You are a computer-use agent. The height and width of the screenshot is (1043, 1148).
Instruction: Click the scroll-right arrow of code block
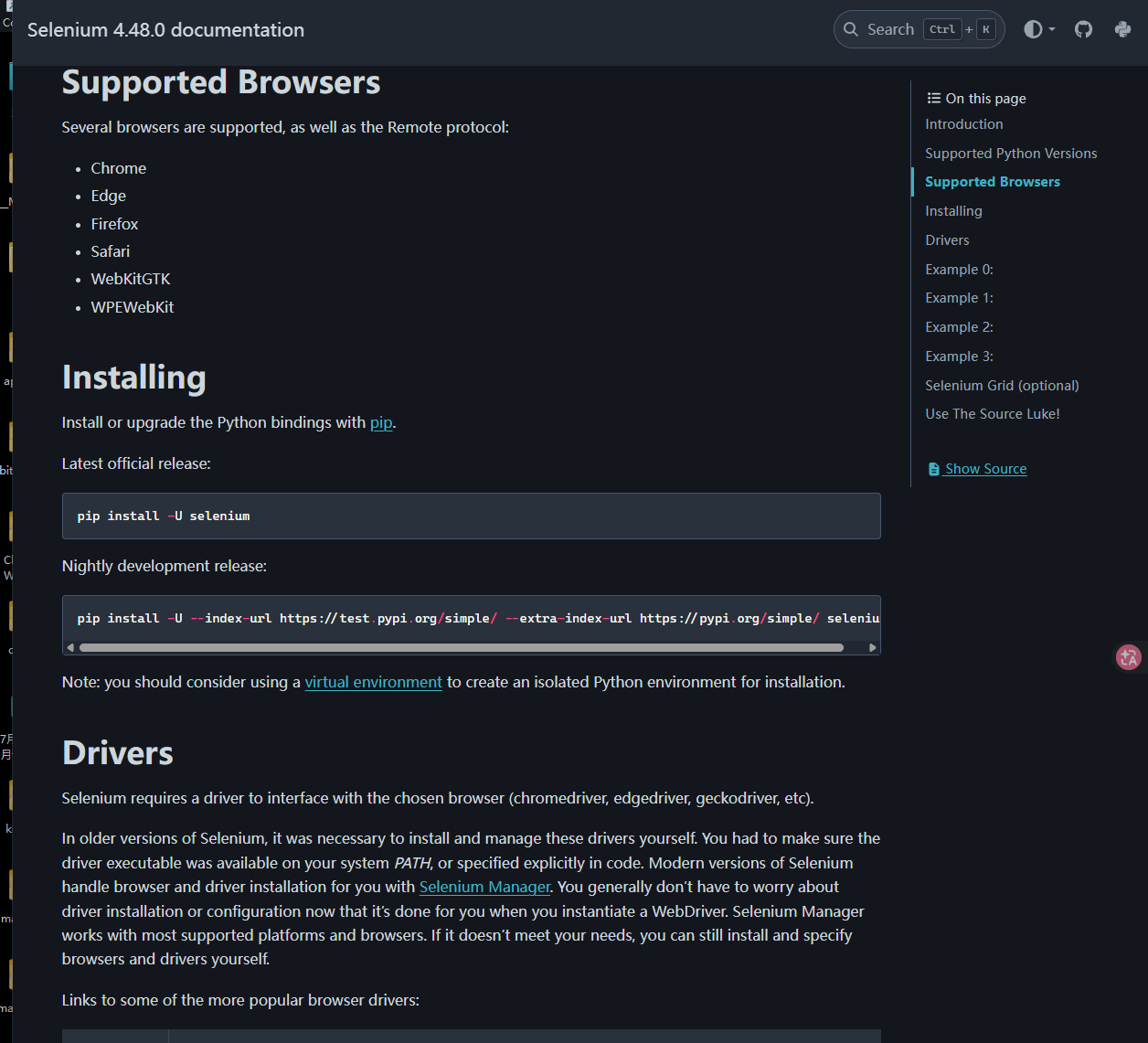[x=873, y=647]
